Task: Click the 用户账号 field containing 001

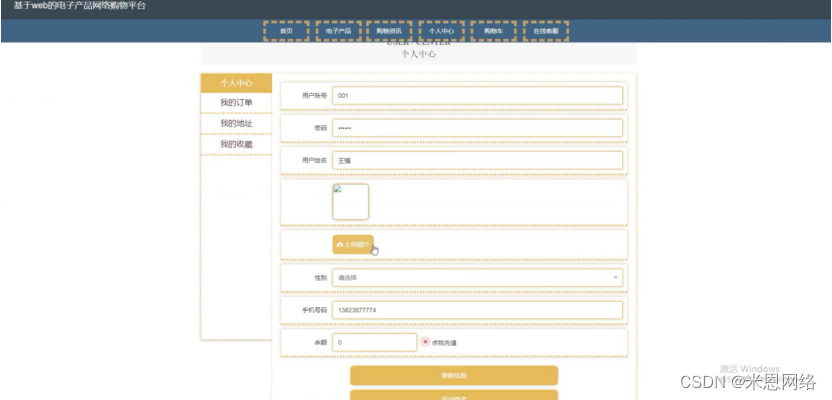Action: click(x=477, y=96)
